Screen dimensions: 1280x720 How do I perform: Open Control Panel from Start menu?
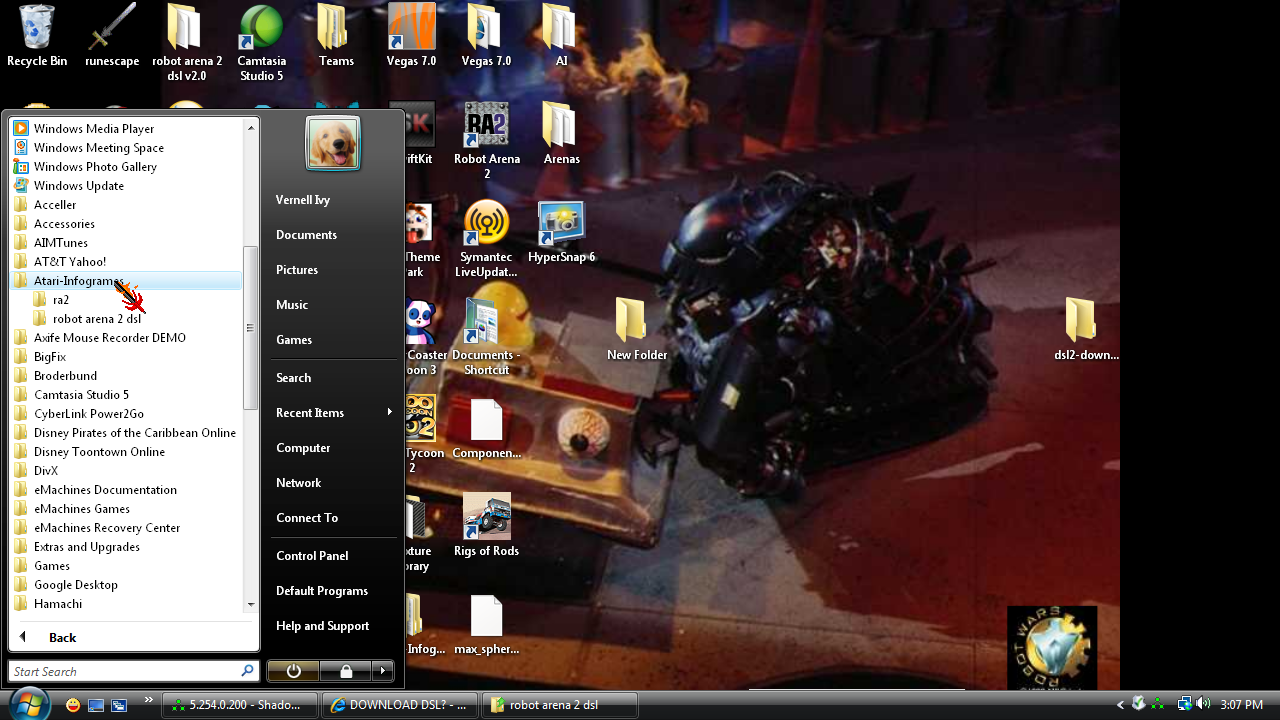(333, 555)
